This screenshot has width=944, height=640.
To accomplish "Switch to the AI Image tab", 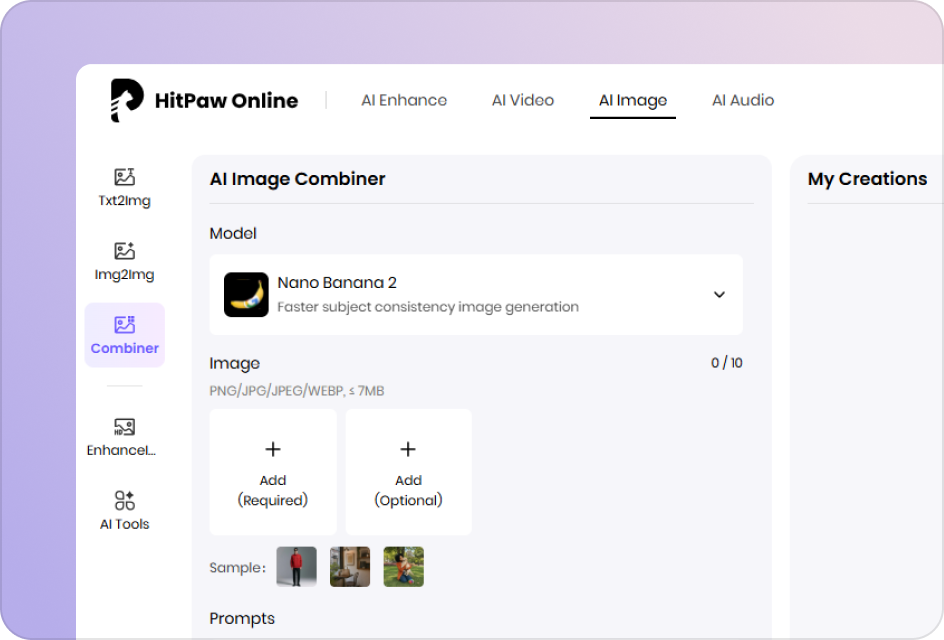I will (x=633, y=100).
